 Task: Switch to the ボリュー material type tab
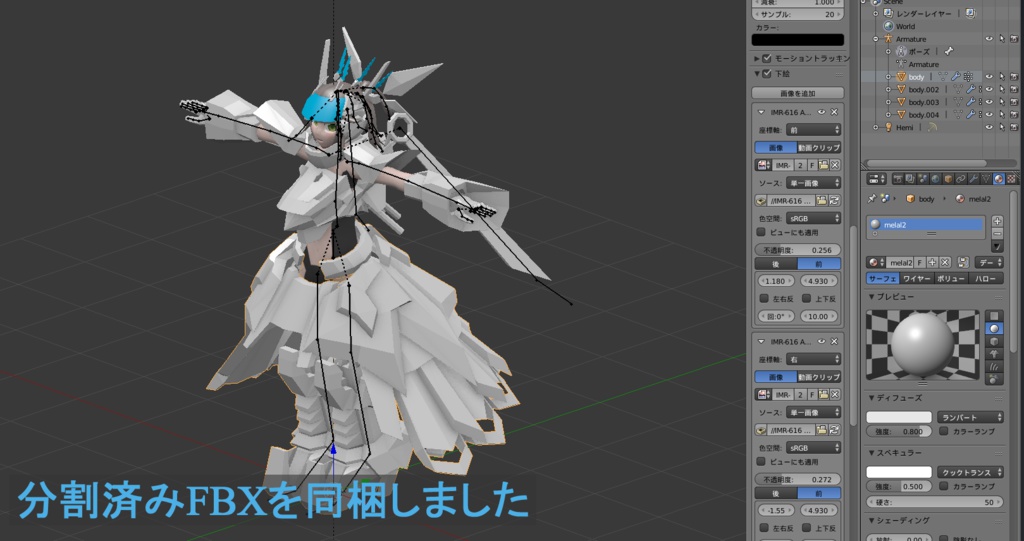[951, 278]
